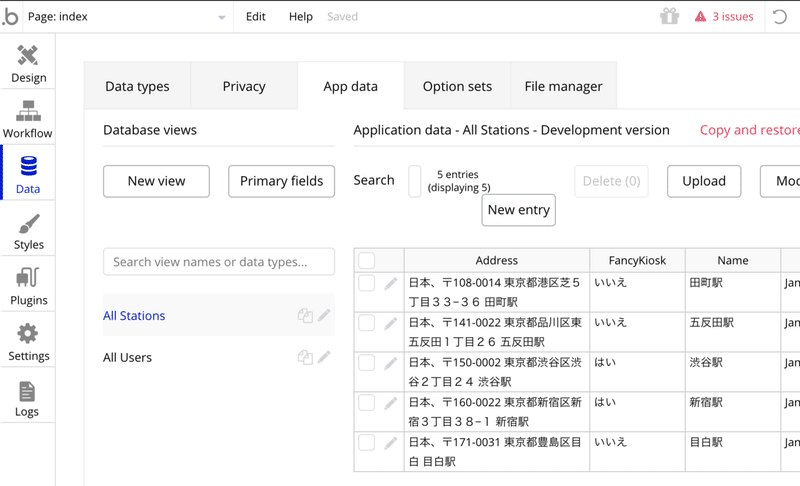Image resolution: width=800 pixels, height=486 pixels.
Task: Click the Delete (0) button
Action: 611,181
